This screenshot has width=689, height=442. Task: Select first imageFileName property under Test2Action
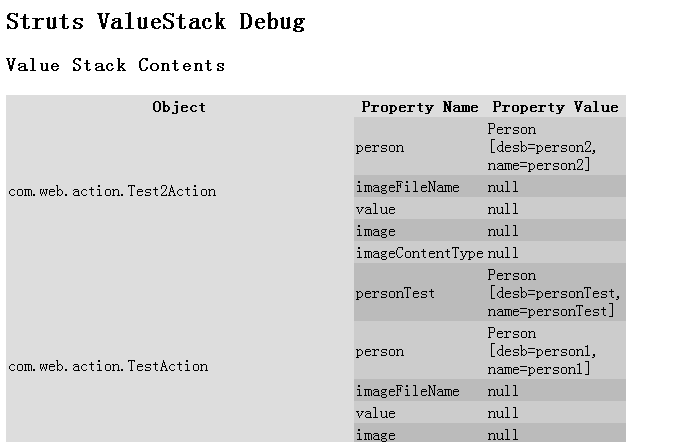pyautogui.click(x=407, y=187)
